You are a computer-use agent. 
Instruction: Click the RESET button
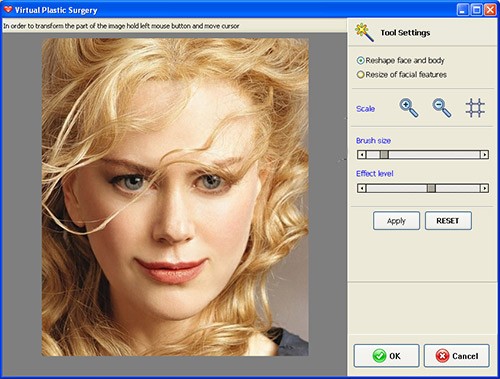pos(448,221)
